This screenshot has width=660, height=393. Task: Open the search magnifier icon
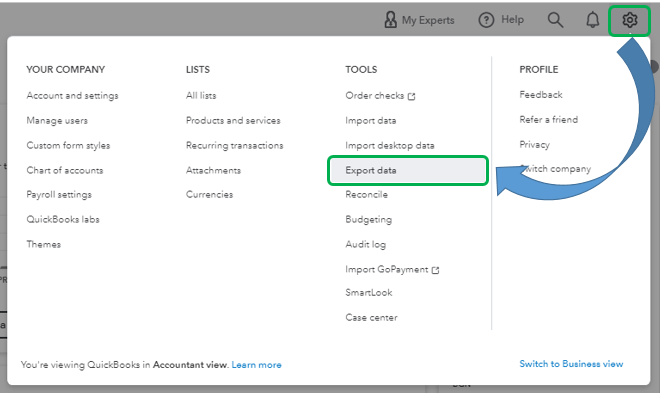click(555, 20)
